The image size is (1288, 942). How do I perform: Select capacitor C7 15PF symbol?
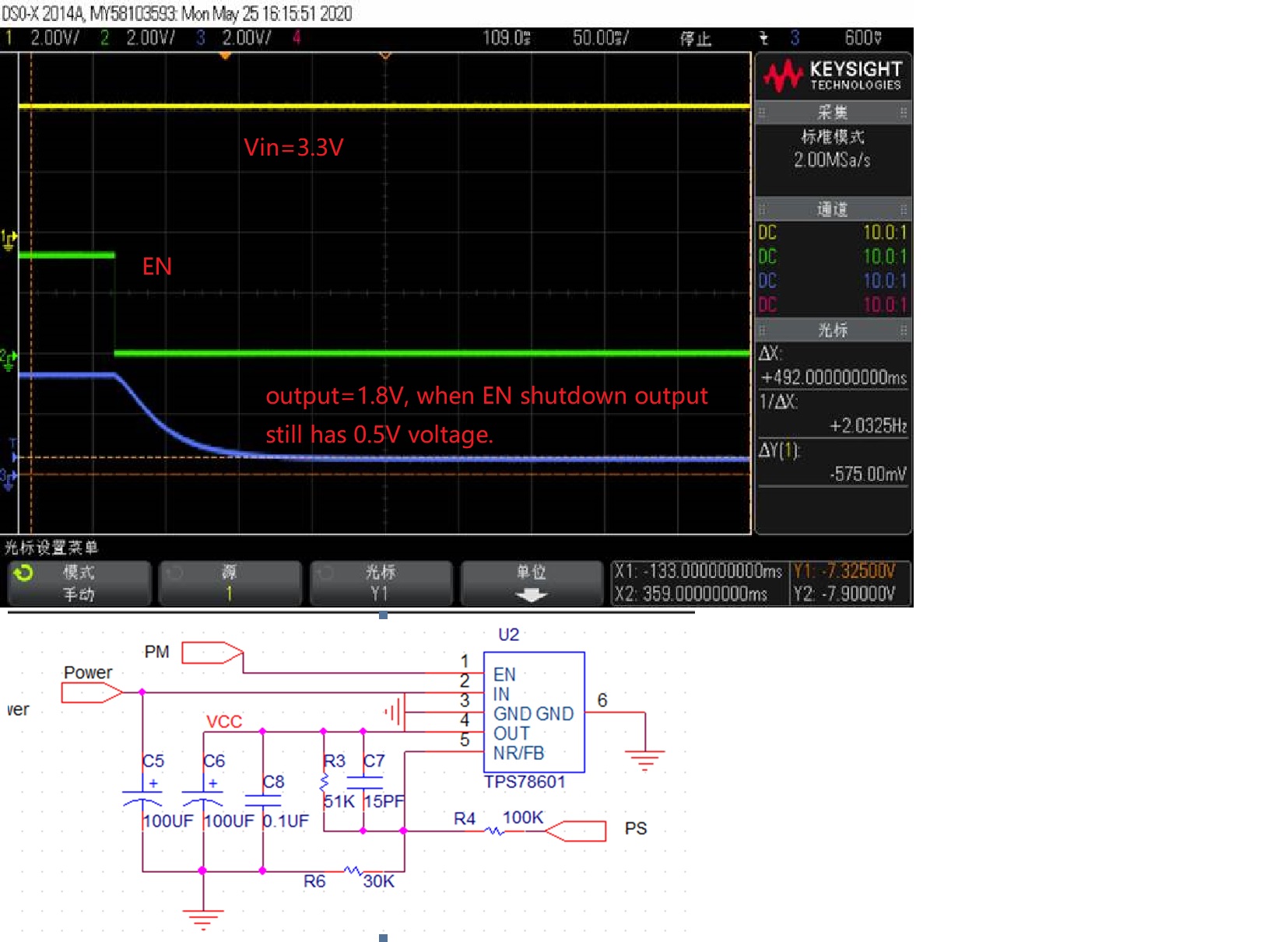click(x=364, y=783)
